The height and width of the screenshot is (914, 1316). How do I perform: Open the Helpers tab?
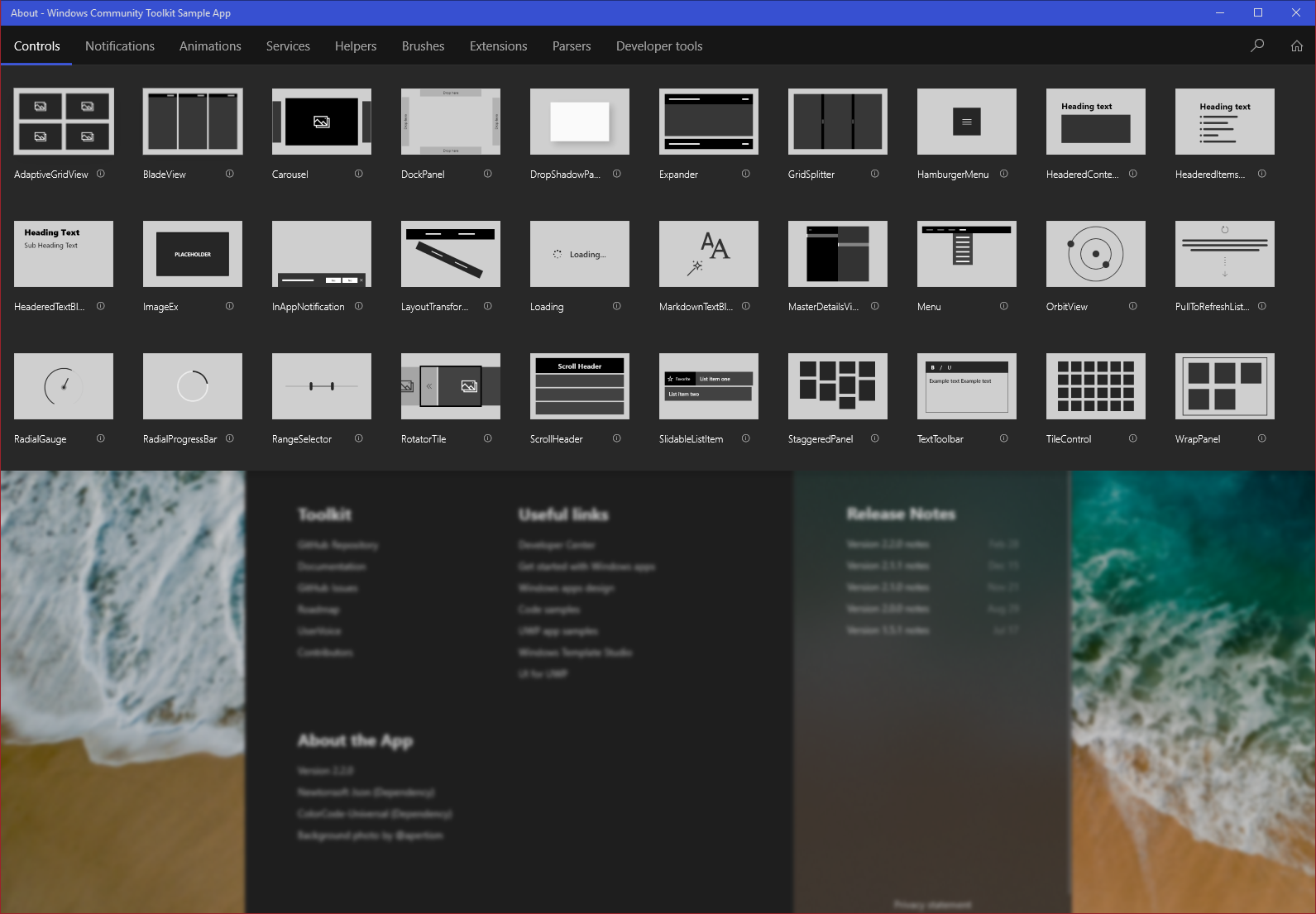pos(356,46)
